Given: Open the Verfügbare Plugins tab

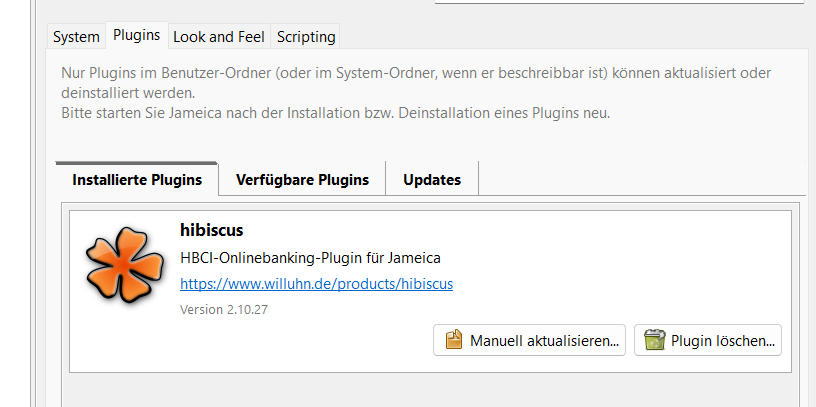Looking at the screenshot, I should [x=302, y=180].
